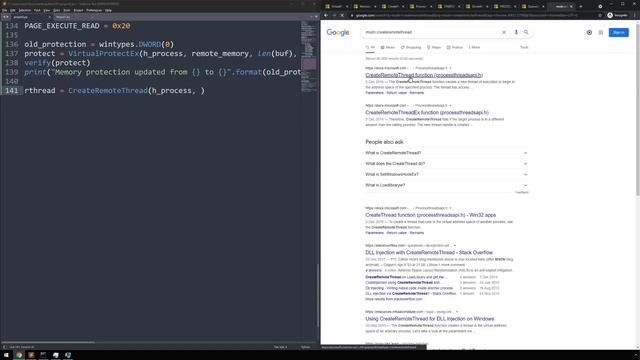Open the Google apps grid icon

click(600, 32)
